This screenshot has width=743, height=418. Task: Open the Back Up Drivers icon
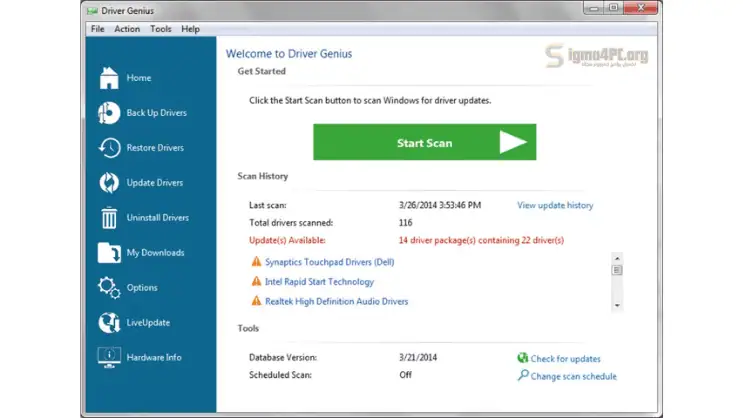(109, 113)
